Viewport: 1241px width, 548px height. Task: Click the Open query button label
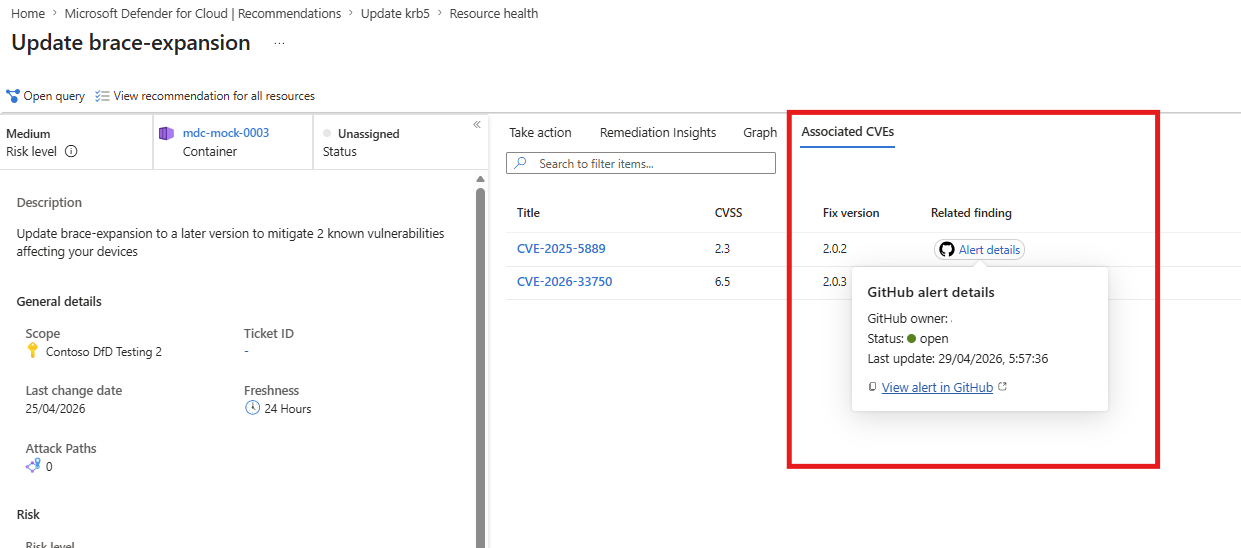coord(54,96)
